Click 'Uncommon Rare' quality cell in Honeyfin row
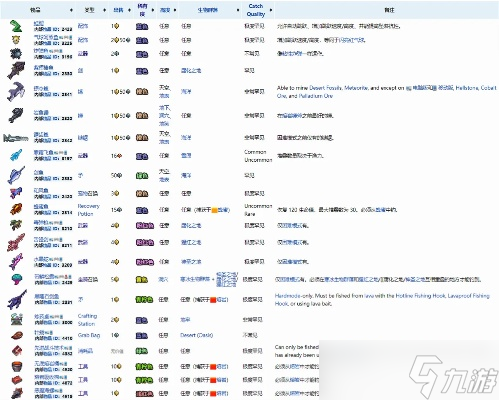 click(258, 210)
